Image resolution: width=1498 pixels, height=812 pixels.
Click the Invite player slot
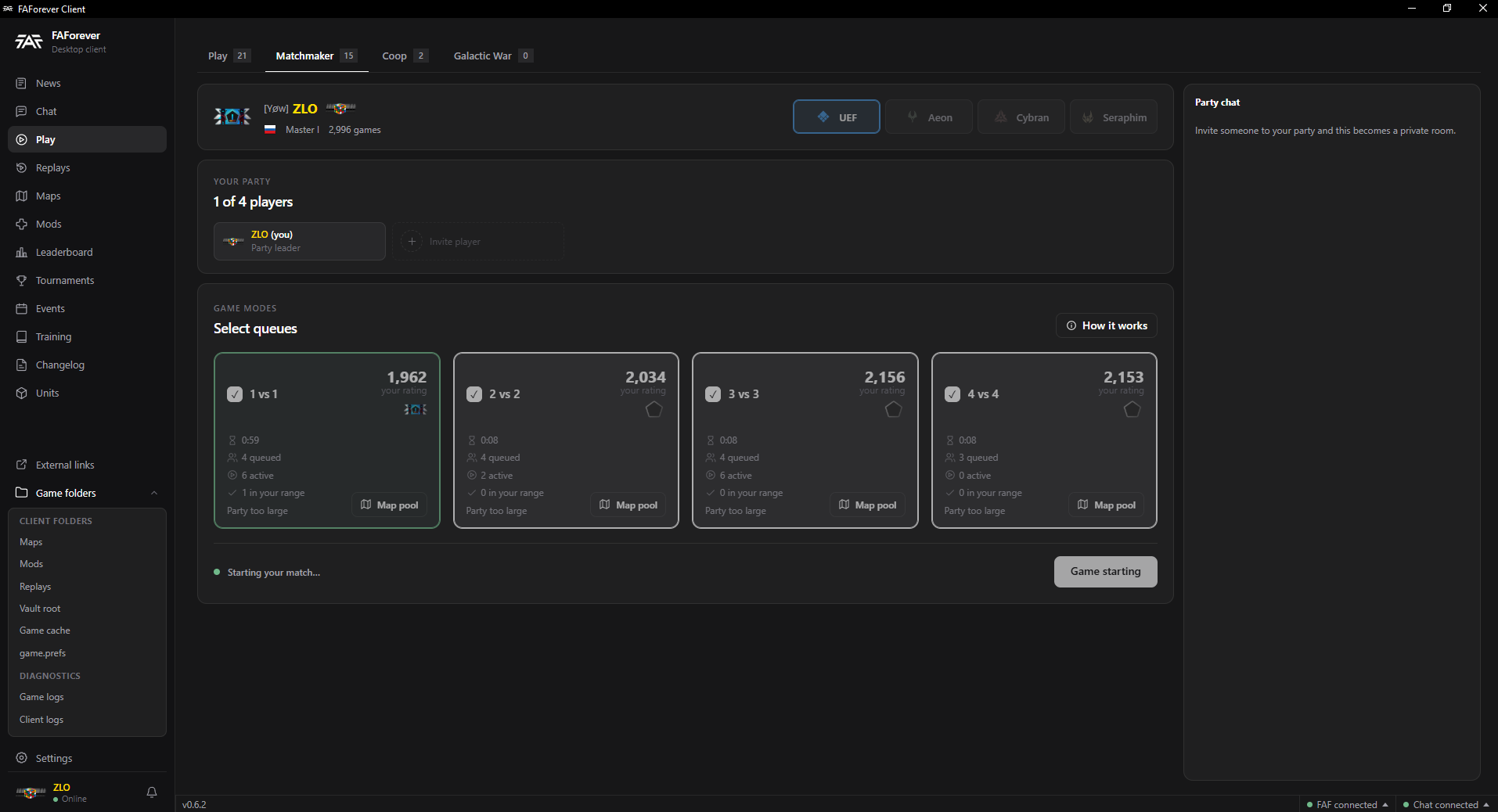click(478, 241)
